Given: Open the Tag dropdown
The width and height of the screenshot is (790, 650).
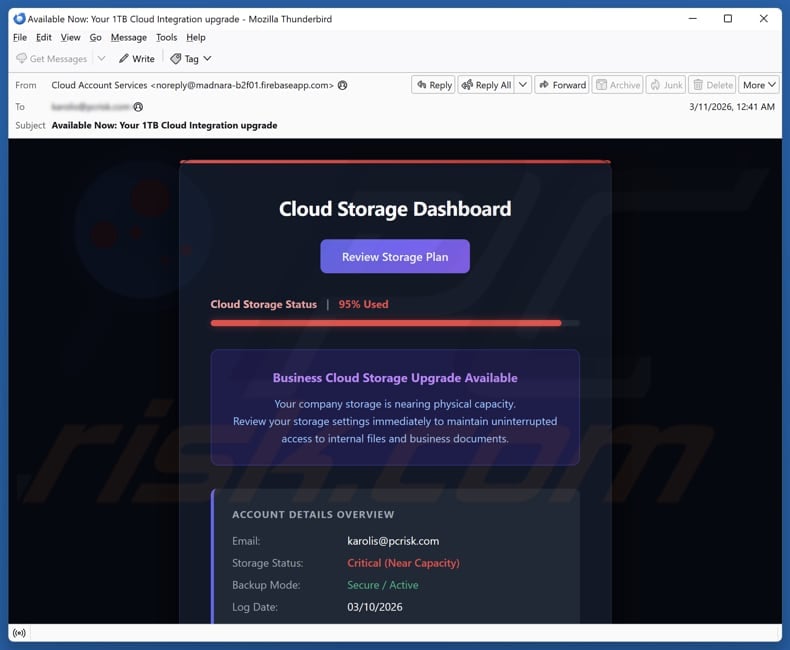Looking at the screenshot, I should tap(190, 59).
